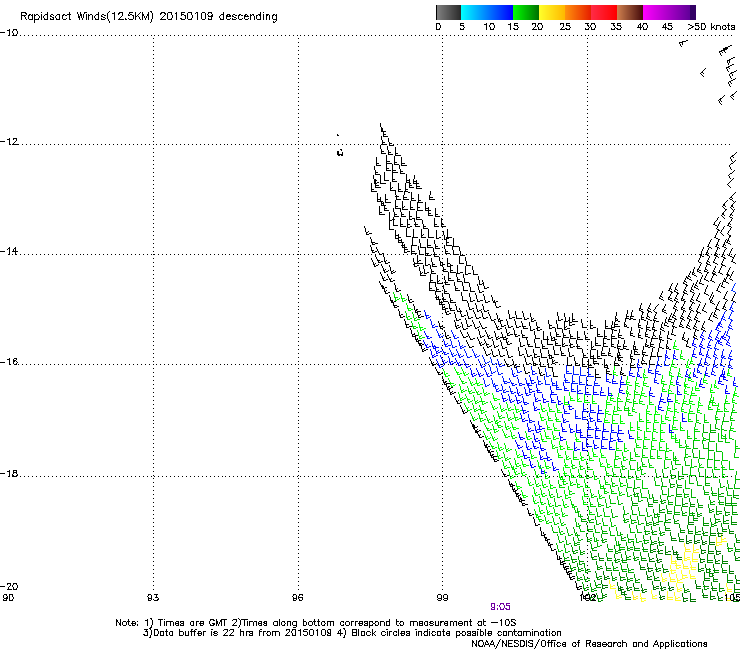740x650 pixels.
Task: Click the yellow 20-25 knots legend color
Action: (x=552, y=12)
